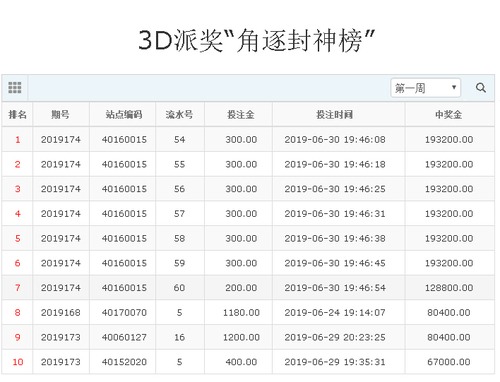Image resolution: width=500 pixels, height=382 pixels.
Task: Click bet time 2019-06-30 19:46:45
Action: pyautogui.click(x=335, y=263)
